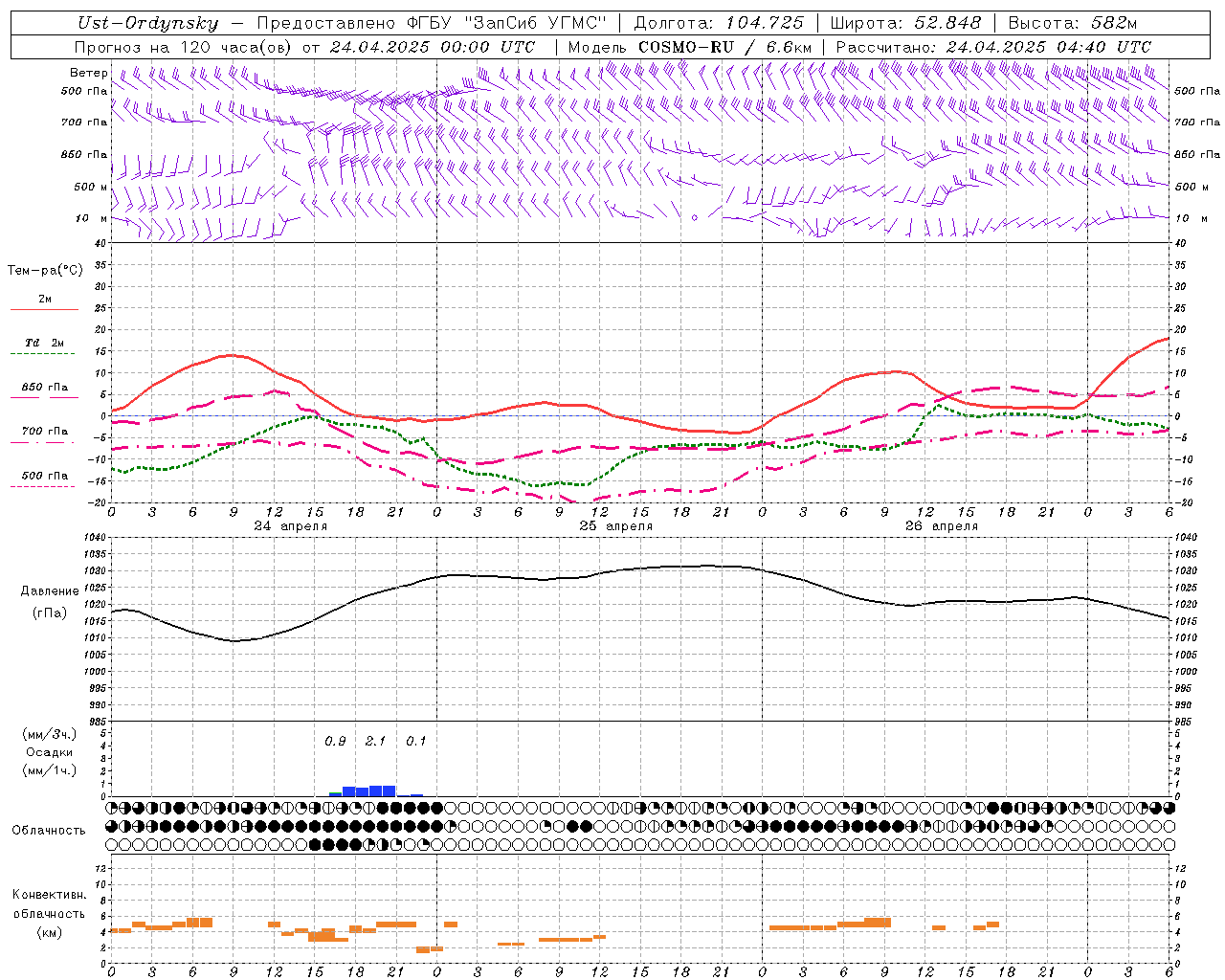
Task: Click the '25 апреля' date label
Action: click(615, 526)
